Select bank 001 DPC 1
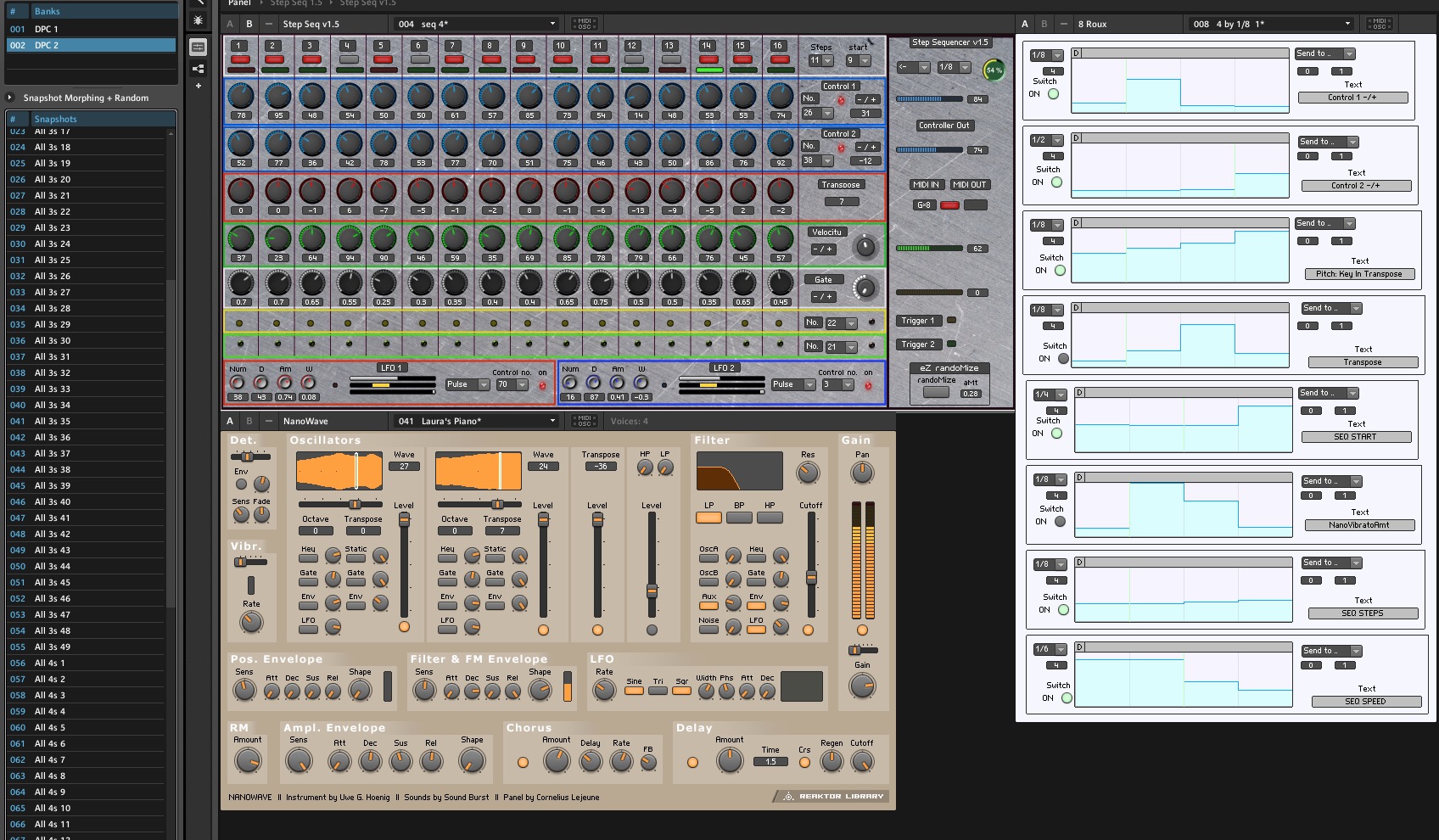 [92, 29]
